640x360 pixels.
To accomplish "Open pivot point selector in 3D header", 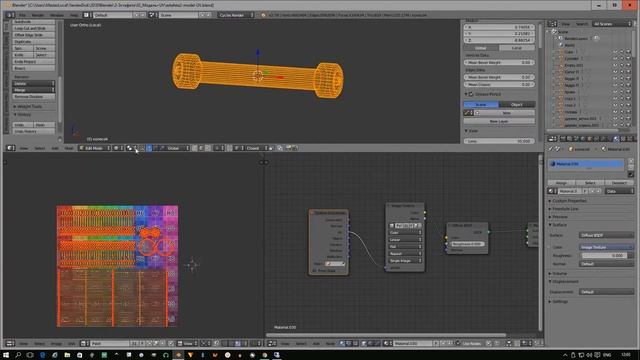I will point(131,148).
